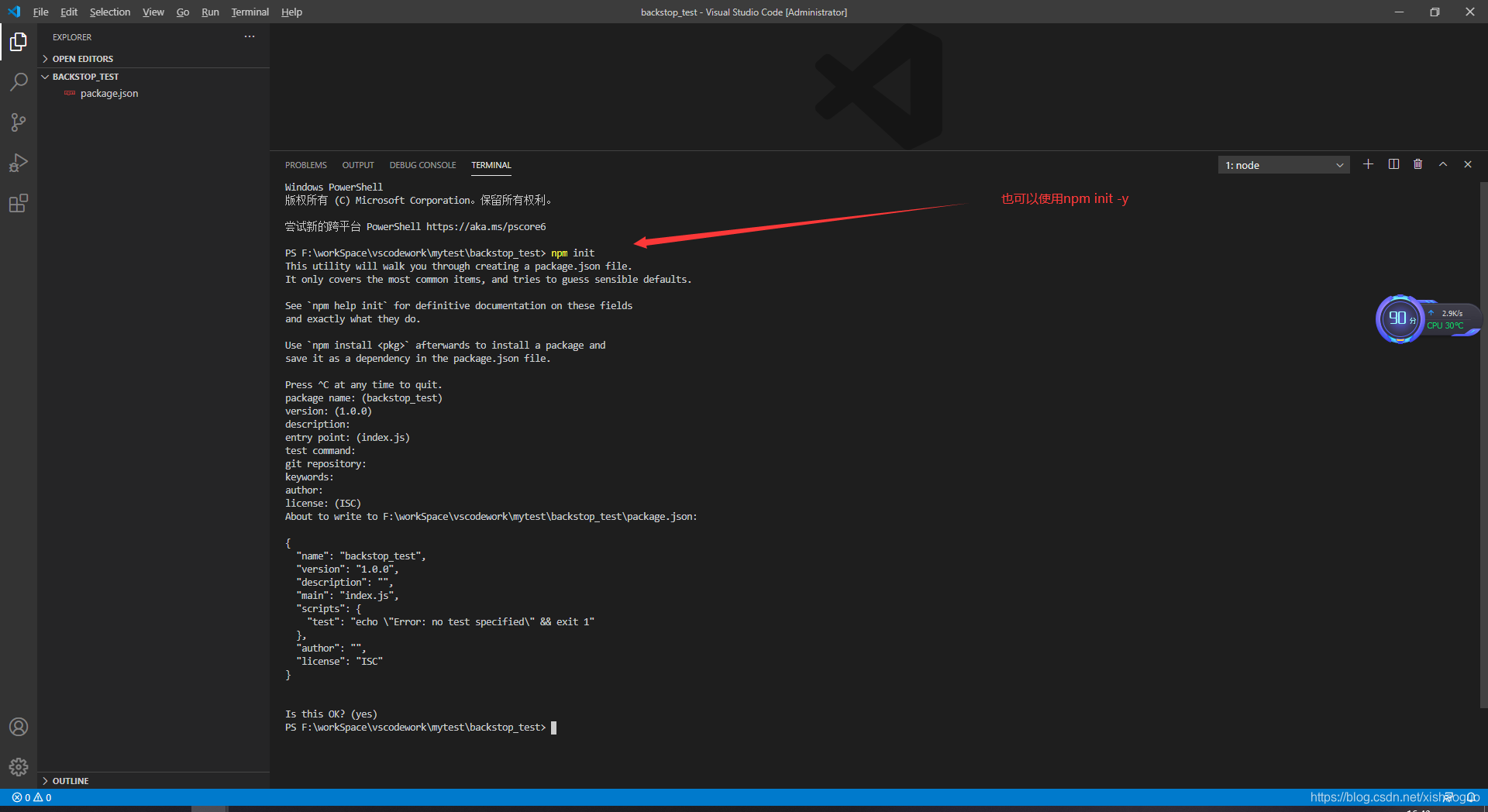The image size is (1488, 812).
Task: Click the 'npm init' command text
Action: point(573,253)
